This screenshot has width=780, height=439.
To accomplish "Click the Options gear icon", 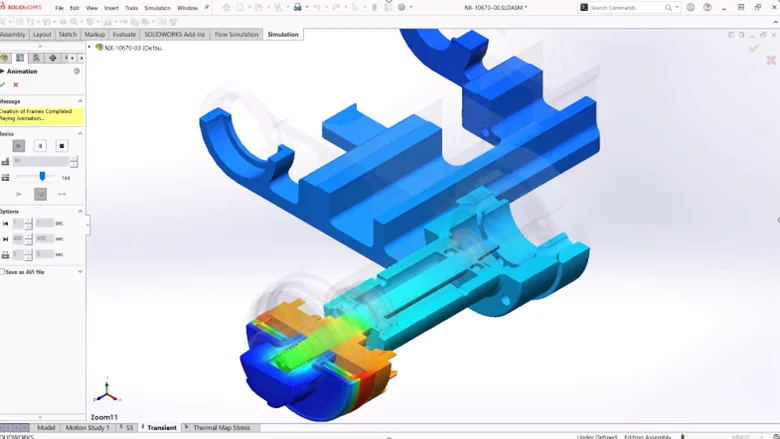I will (401, 7).
